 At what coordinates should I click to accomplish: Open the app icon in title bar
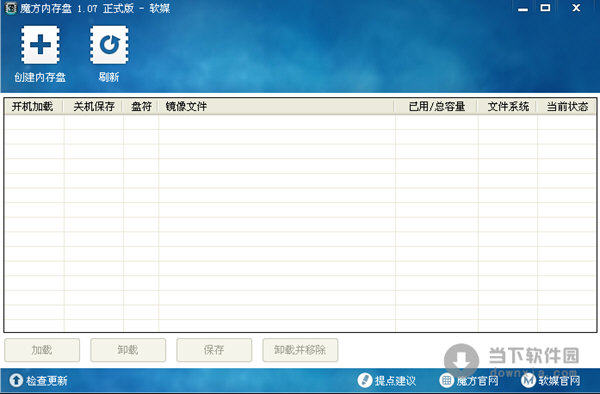(x=11, y=8)
